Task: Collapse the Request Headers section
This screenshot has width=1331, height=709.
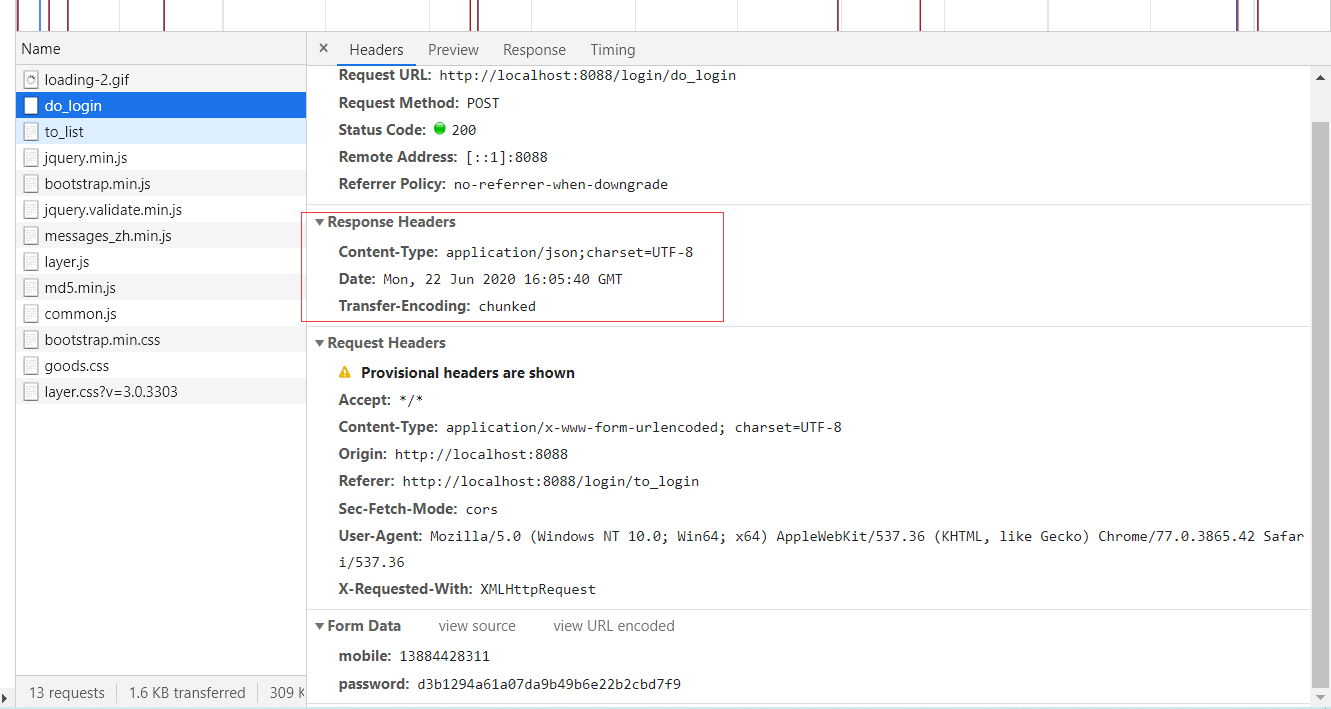Action: coord(319,343)
